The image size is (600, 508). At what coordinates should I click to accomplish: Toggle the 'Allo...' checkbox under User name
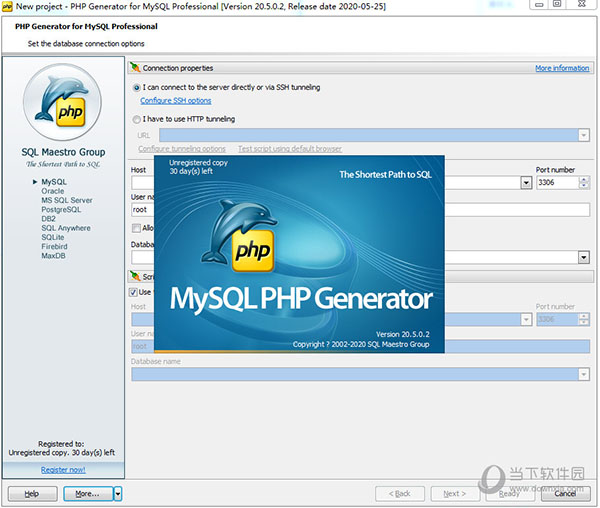pyautogui.click(x=136, y=228)
